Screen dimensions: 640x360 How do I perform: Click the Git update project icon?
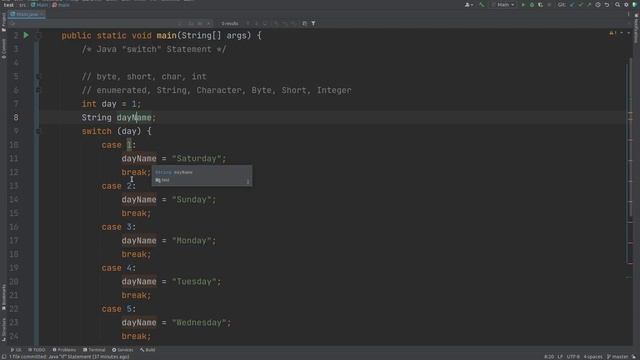point(572,5)
